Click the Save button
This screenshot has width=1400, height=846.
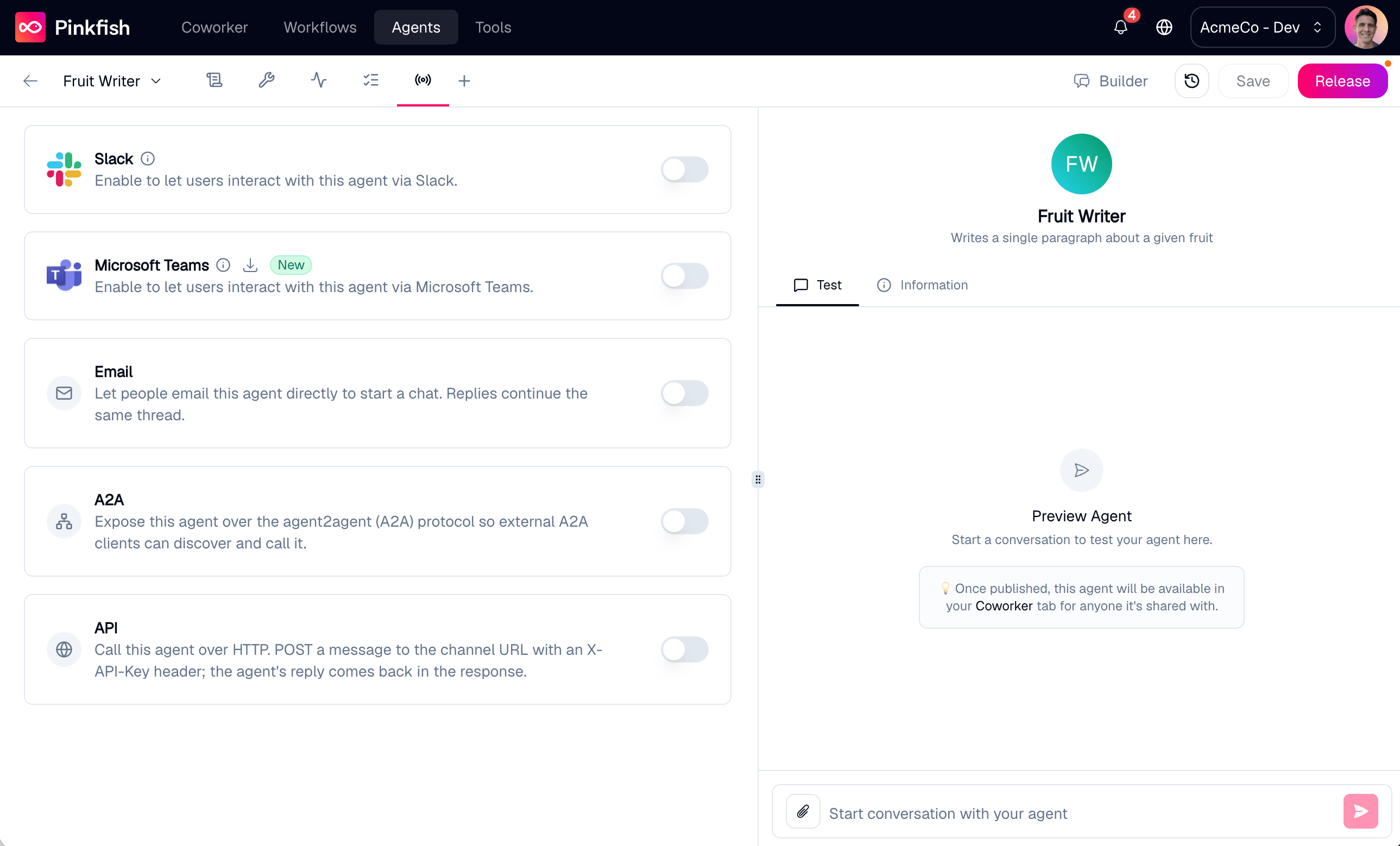tap(1253, 81)
